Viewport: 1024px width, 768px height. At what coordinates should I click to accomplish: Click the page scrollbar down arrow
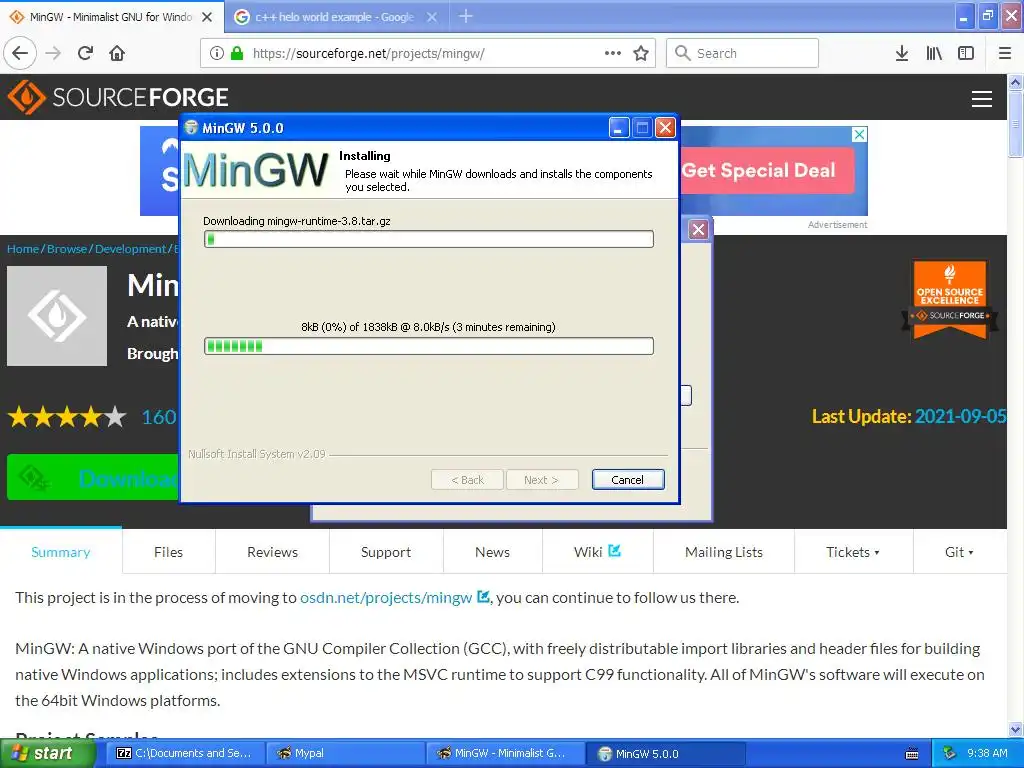point(1016,729)
